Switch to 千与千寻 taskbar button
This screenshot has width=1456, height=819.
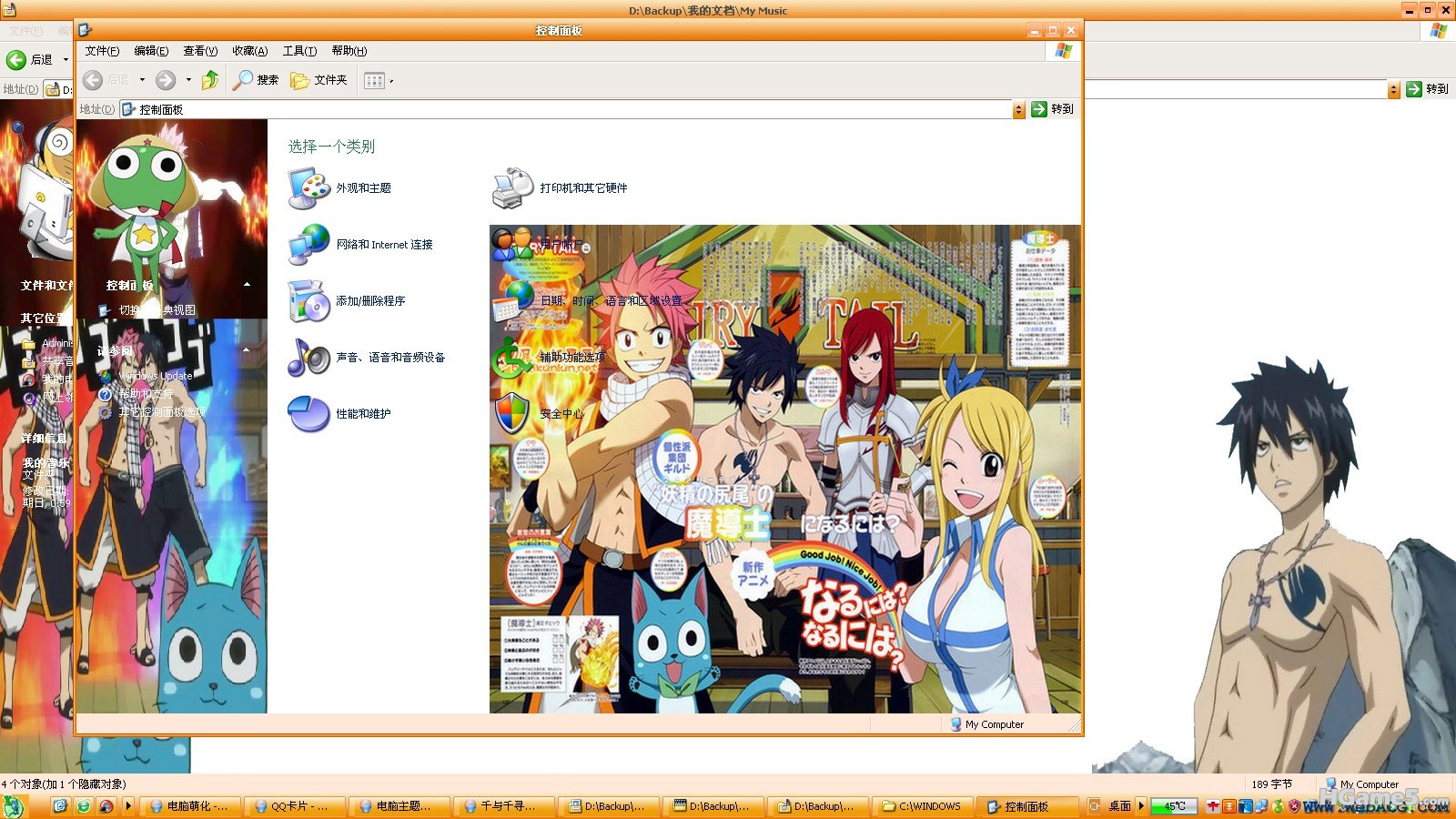pyautogui.click(x=504, y=806)
